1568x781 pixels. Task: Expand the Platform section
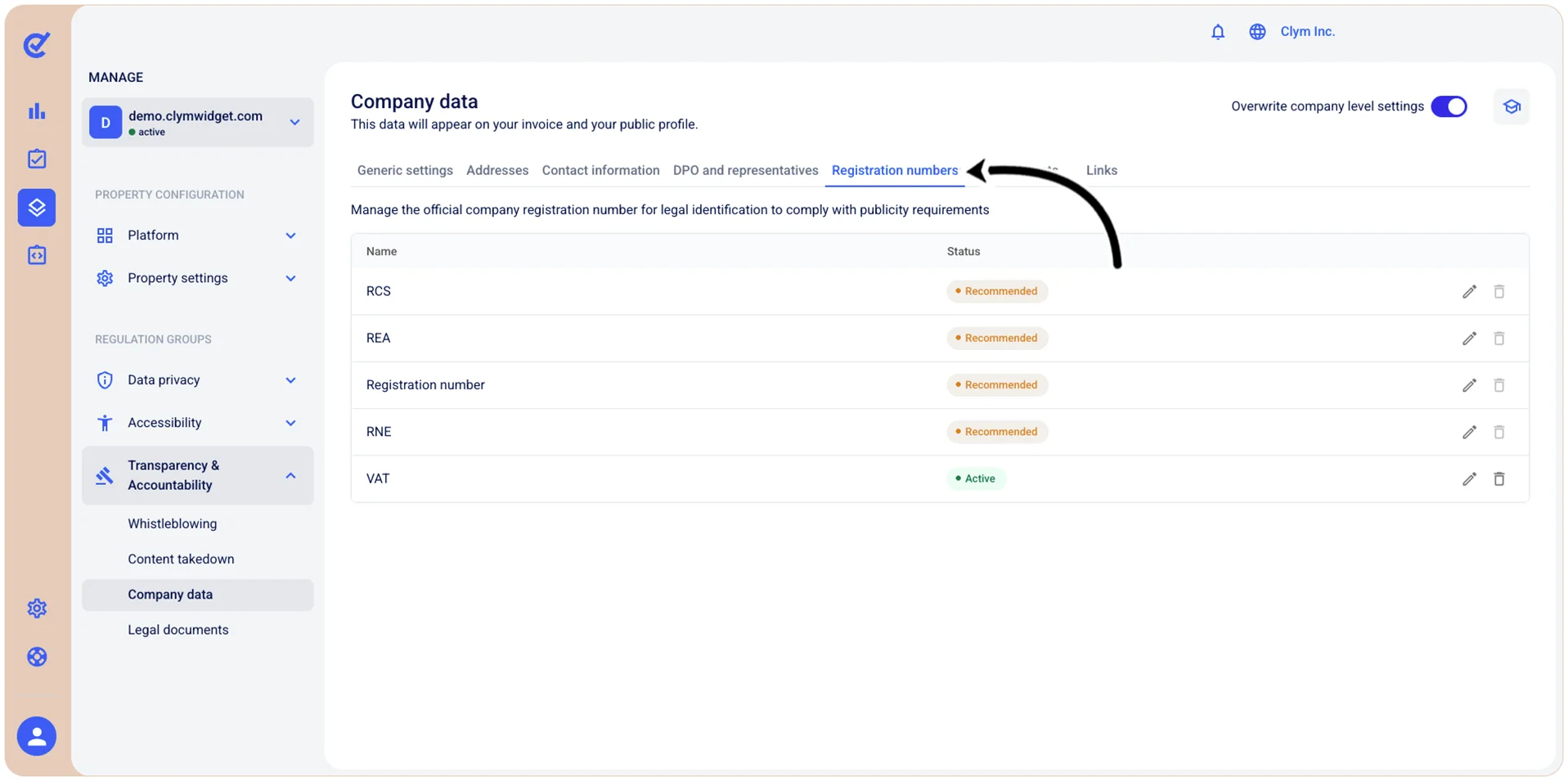click(197, 236)
